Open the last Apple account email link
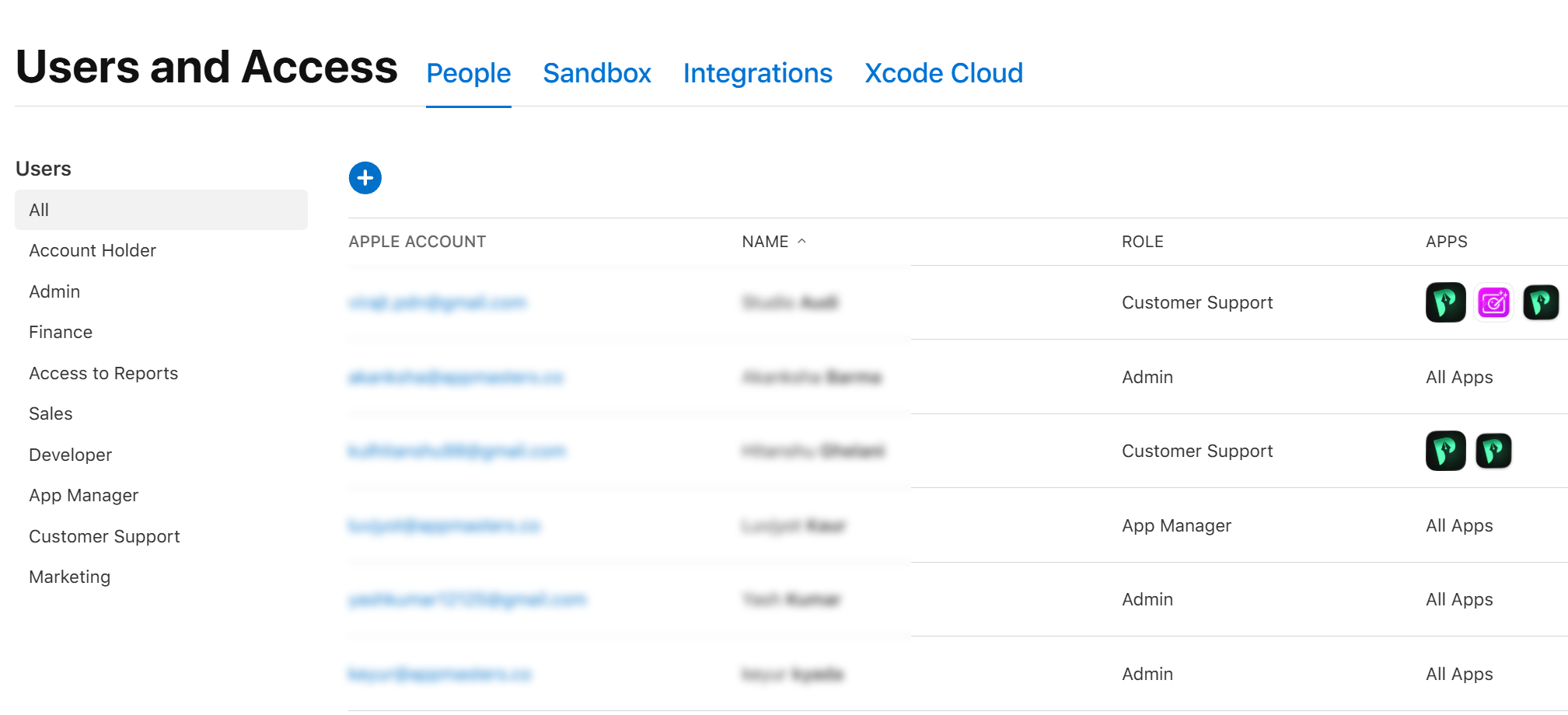 pos(439,674)
